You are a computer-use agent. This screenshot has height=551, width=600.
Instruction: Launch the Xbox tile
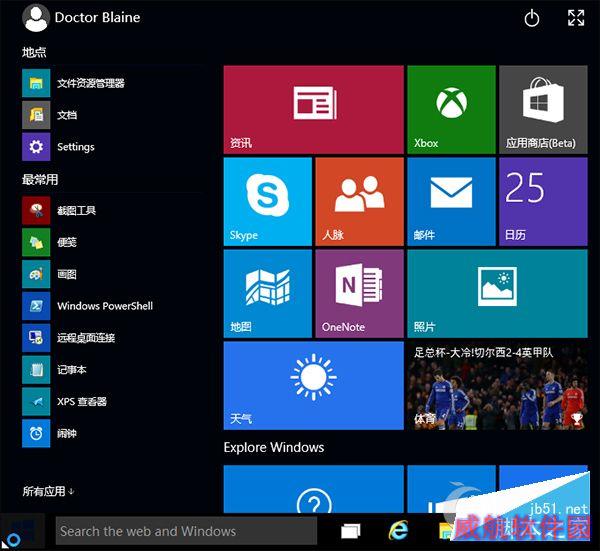click(x=452, y=109)
